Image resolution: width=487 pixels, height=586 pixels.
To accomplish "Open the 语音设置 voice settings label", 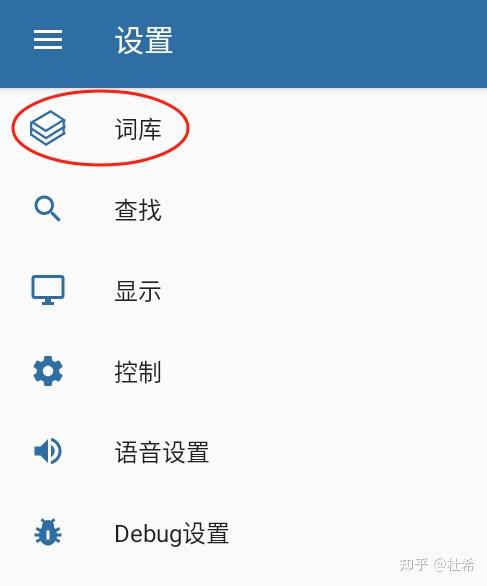I will (161, 453).
